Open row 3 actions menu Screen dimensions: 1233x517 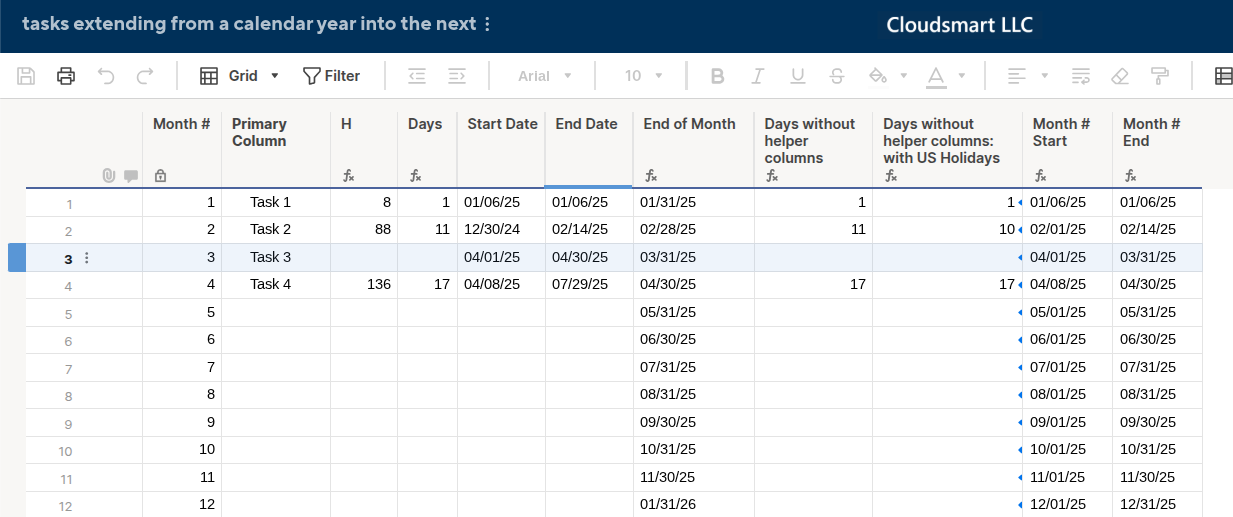click(86, 258)
